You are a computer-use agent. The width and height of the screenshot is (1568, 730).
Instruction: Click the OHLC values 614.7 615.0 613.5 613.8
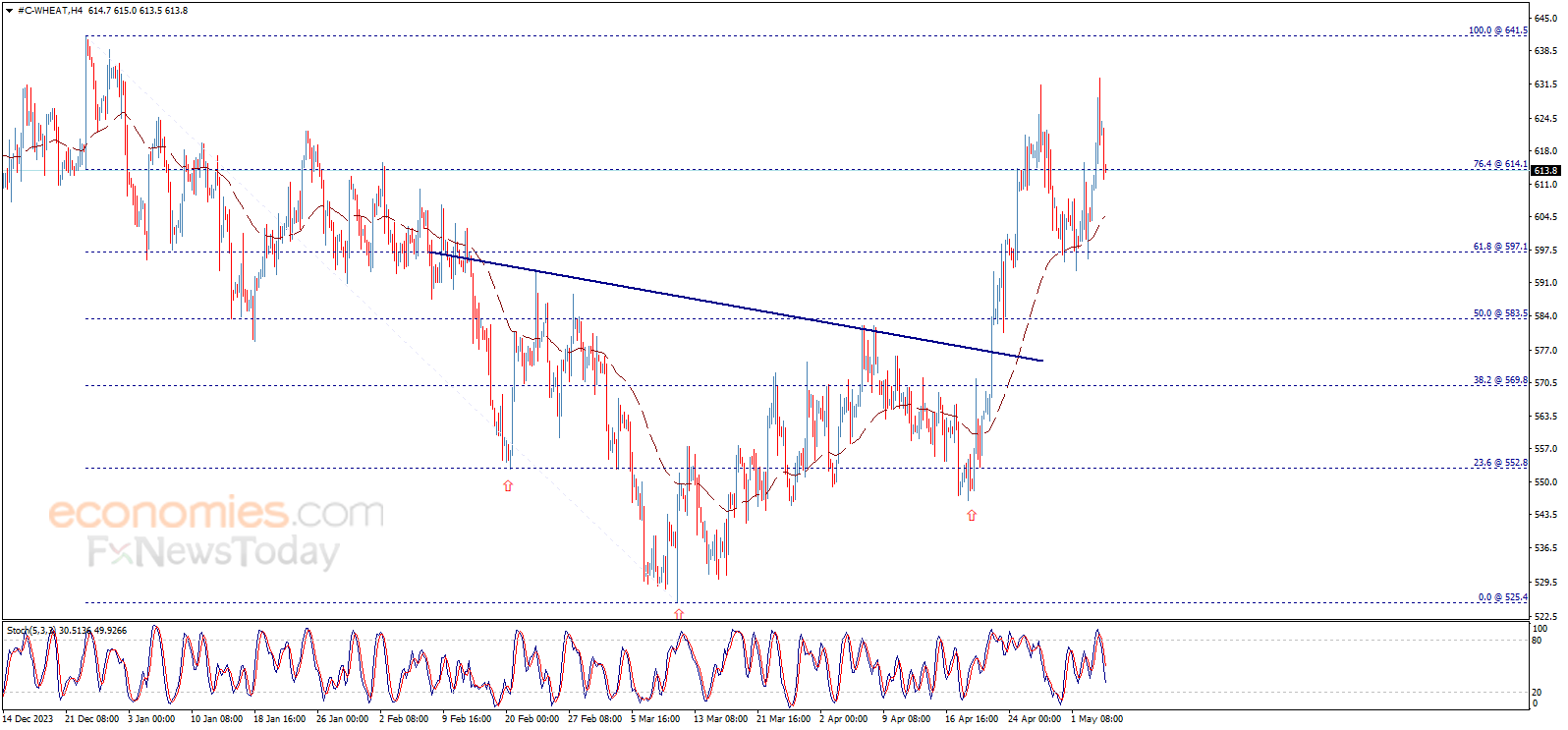(138, 10)
